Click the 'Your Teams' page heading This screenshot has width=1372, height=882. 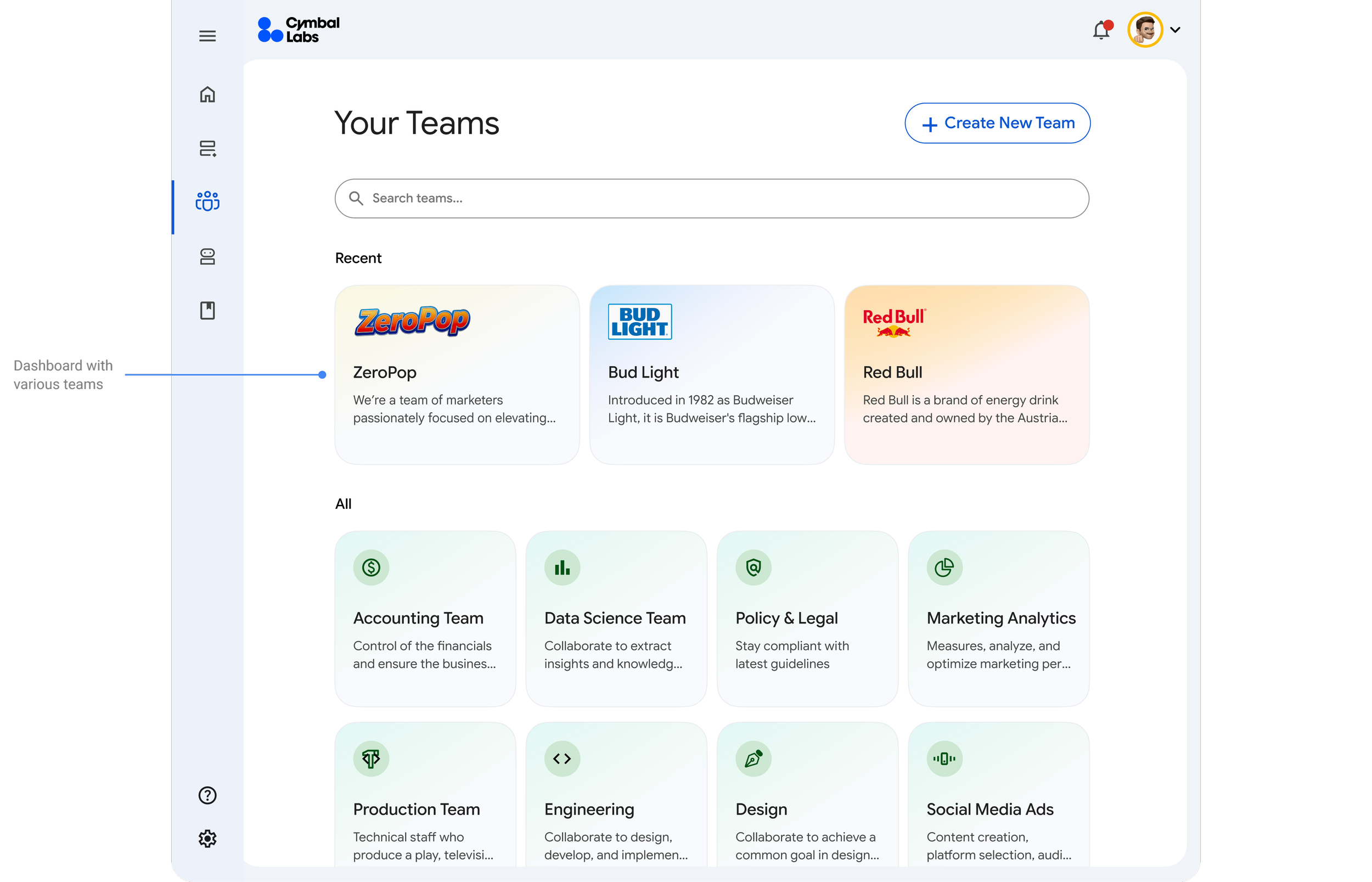click(417, 123)
